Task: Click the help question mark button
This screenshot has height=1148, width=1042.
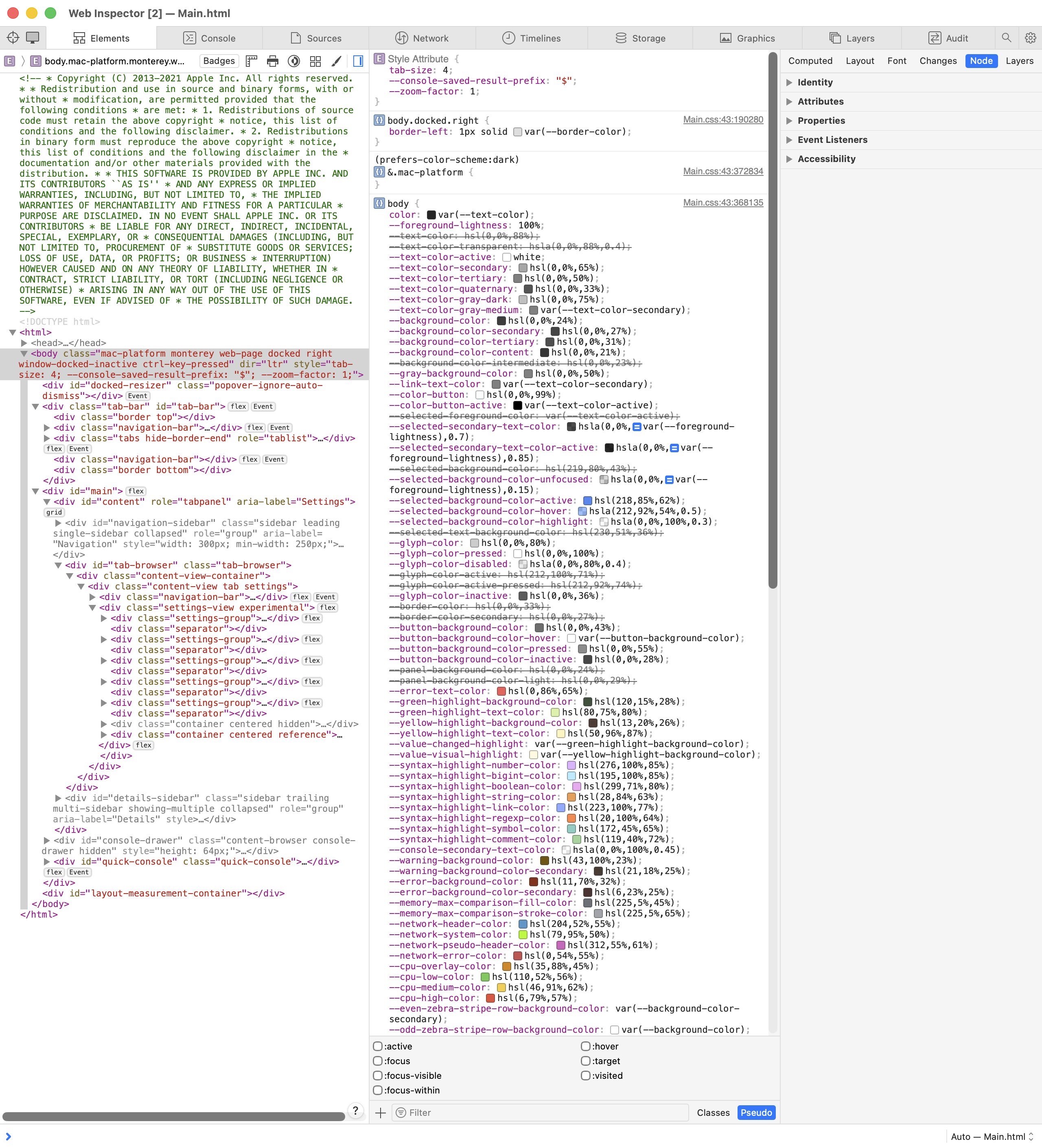Action: tap(355, 1111)
